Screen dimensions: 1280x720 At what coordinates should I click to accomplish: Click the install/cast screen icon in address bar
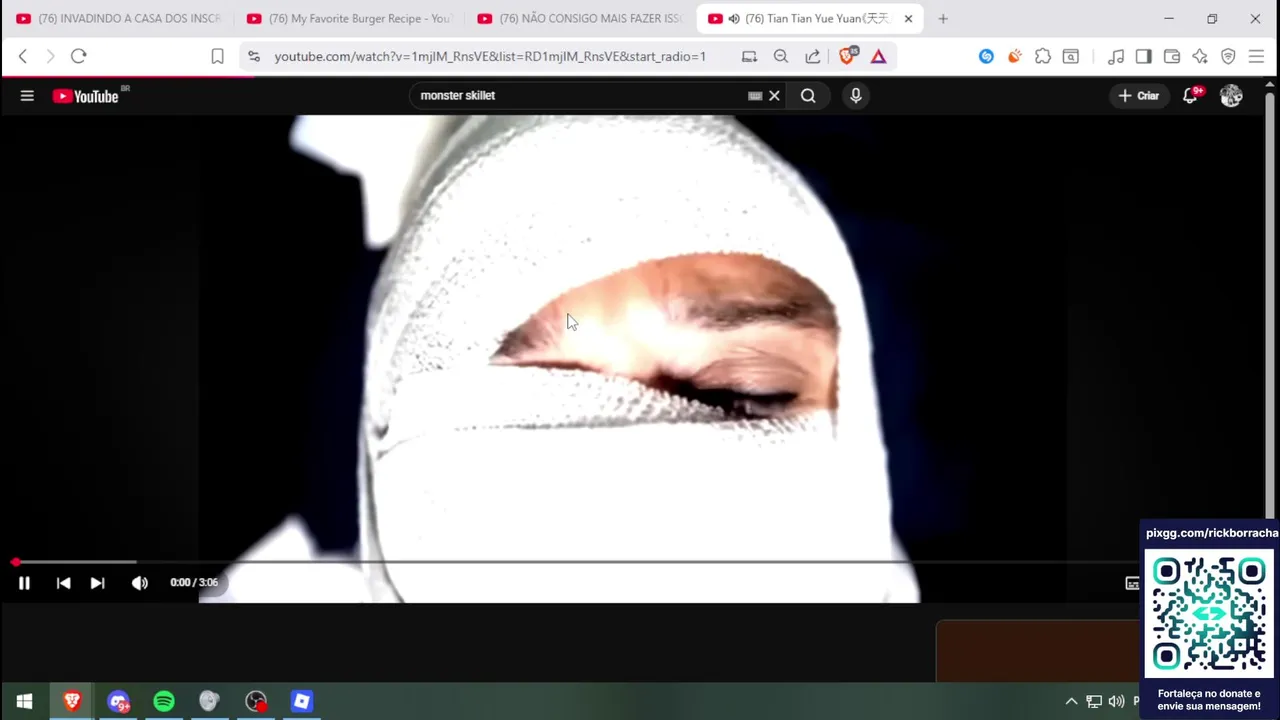click(749, 57)
